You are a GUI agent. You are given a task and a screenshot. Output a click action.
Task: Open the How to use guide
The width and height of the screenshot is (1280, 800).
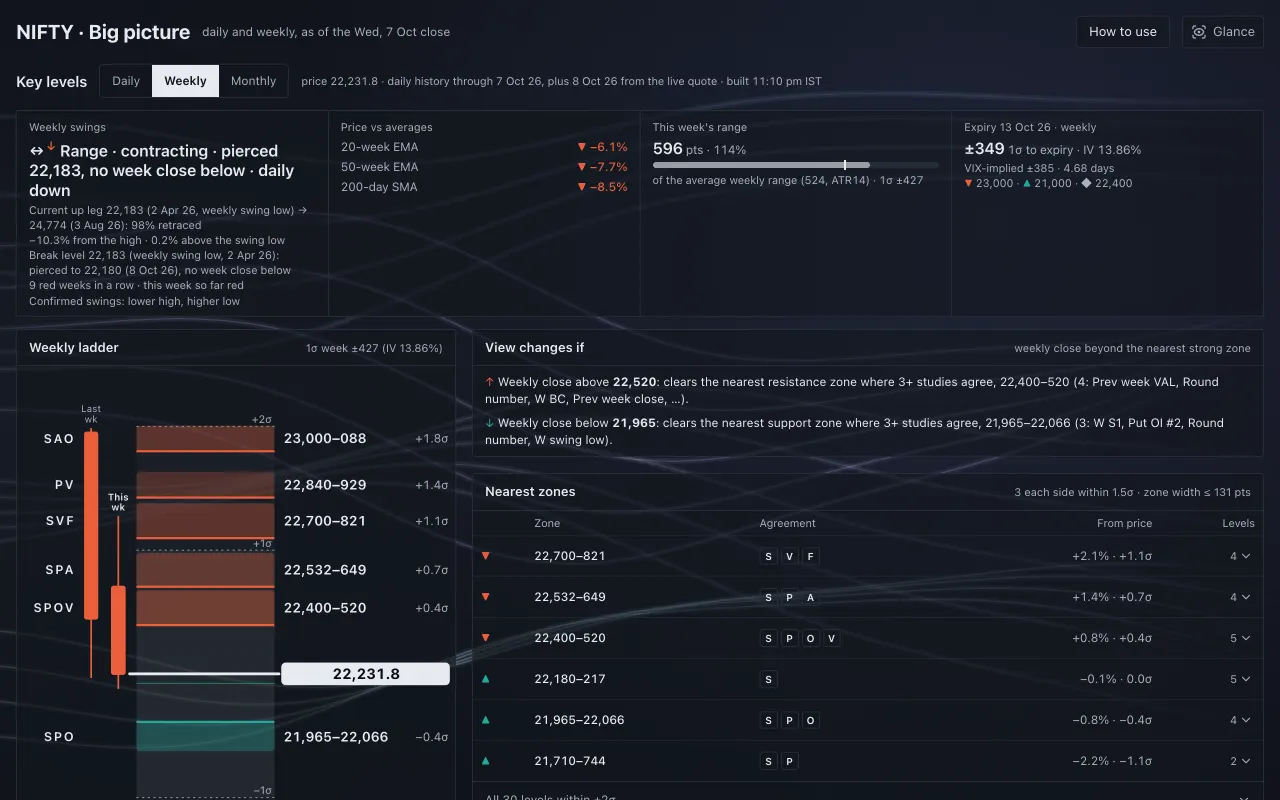(x=1122, y=31)
